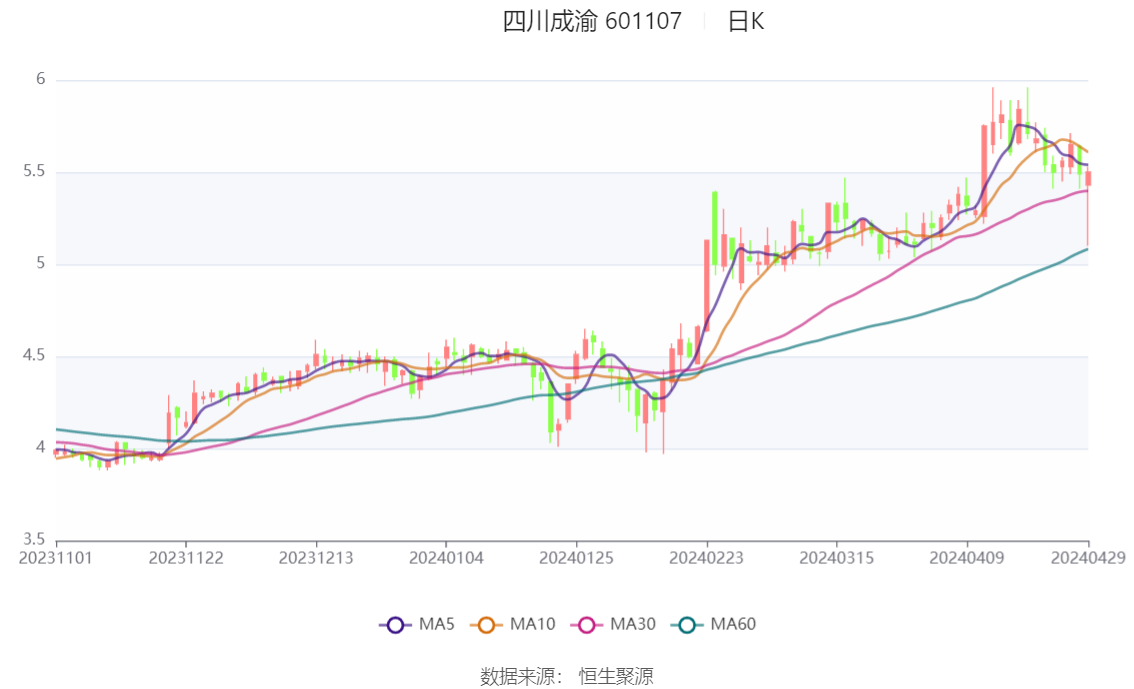Hide the MA30 line via its label

click(633, 624)
